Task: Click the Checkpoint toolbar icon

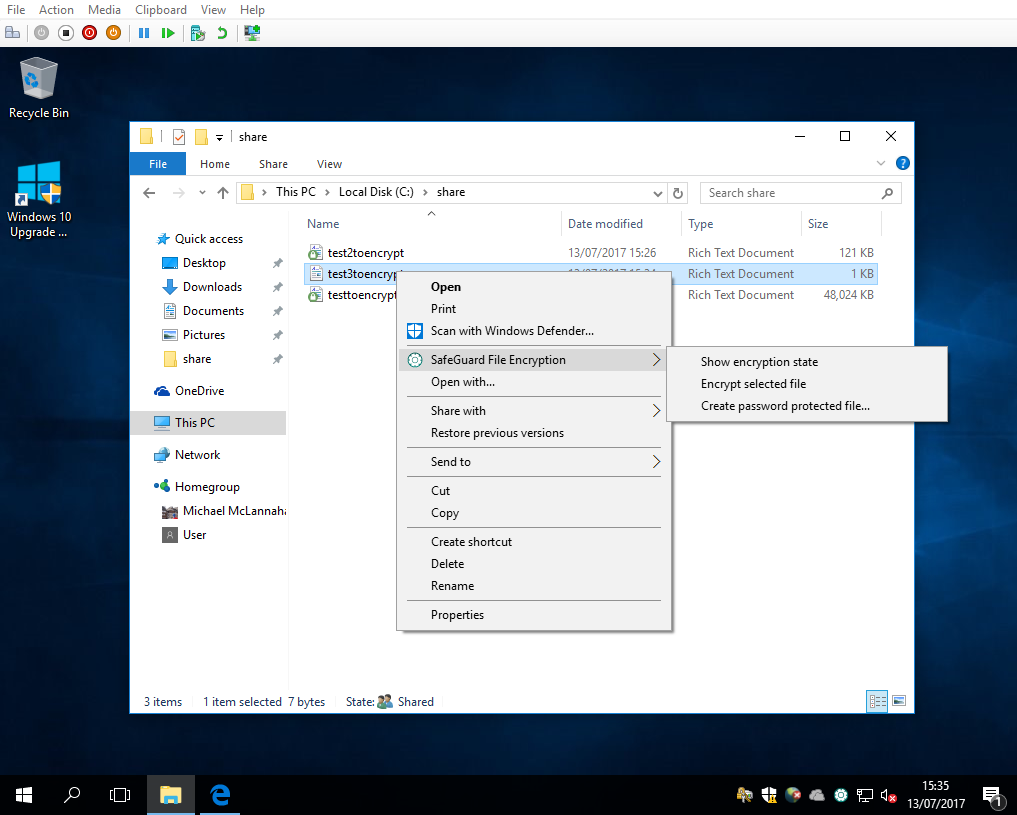Action: (x=198, y=32)
